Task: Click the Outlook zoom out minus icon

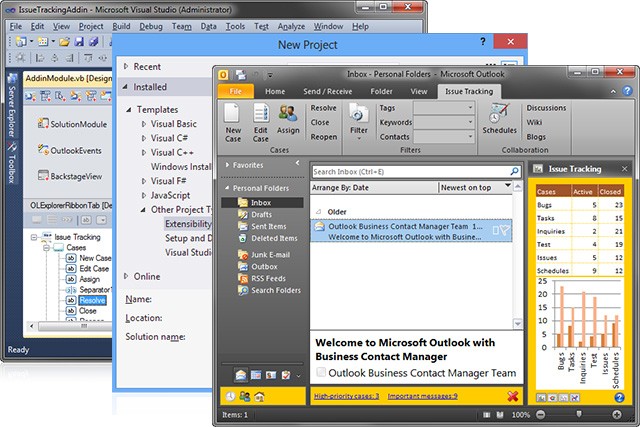Action: 540,415
